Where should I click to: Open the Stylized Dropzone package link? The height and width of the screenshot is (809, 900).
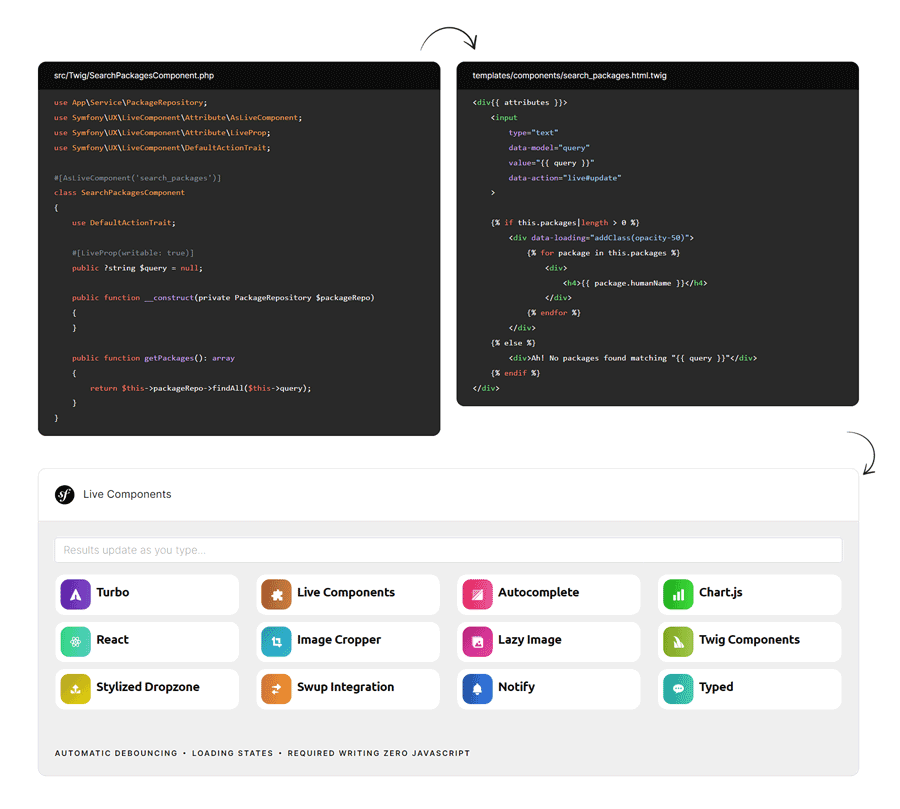click(x=148, y=687)
